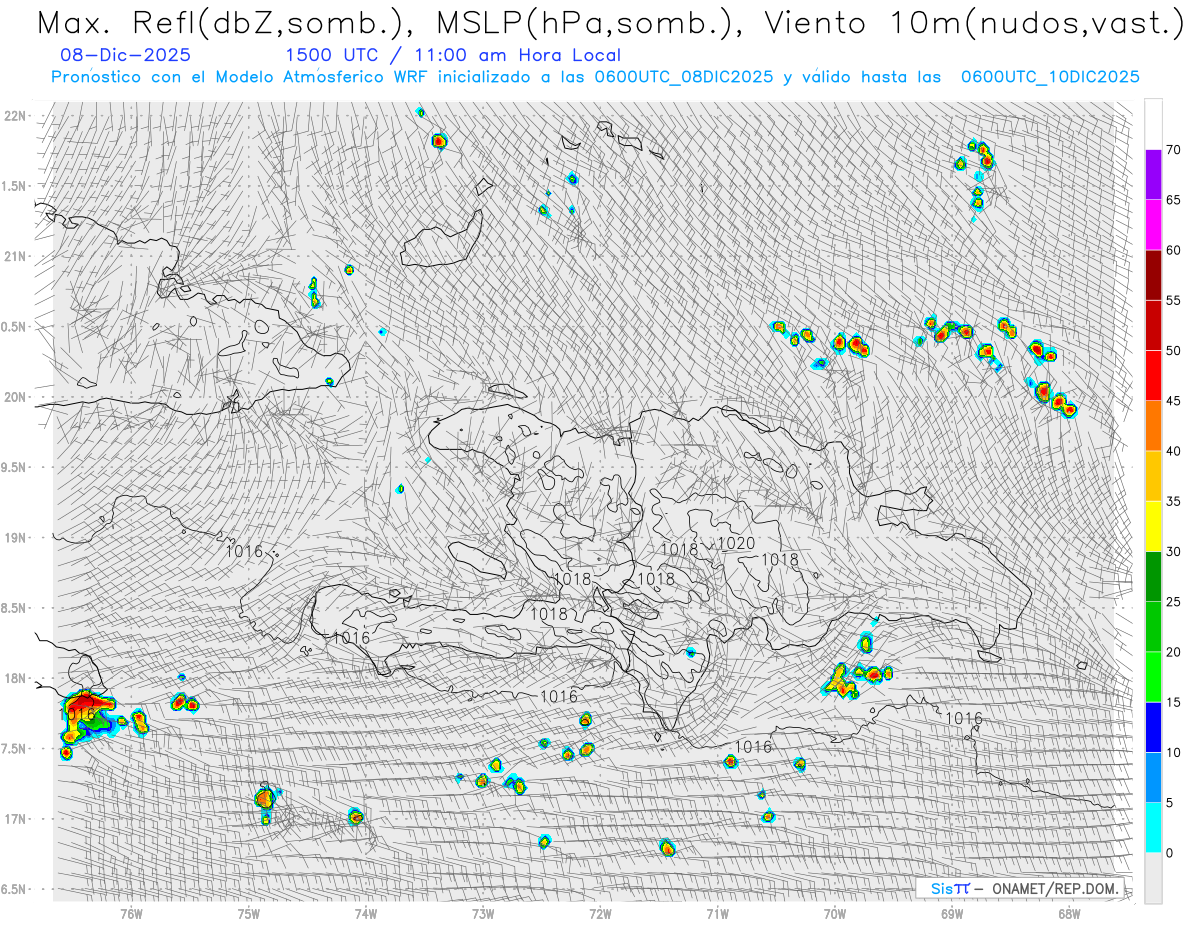Viewport: 1200px width, 927px height.
Task: Click the '73W' longitude axis label
Action: pyautogui.click(x=482, y=912)
